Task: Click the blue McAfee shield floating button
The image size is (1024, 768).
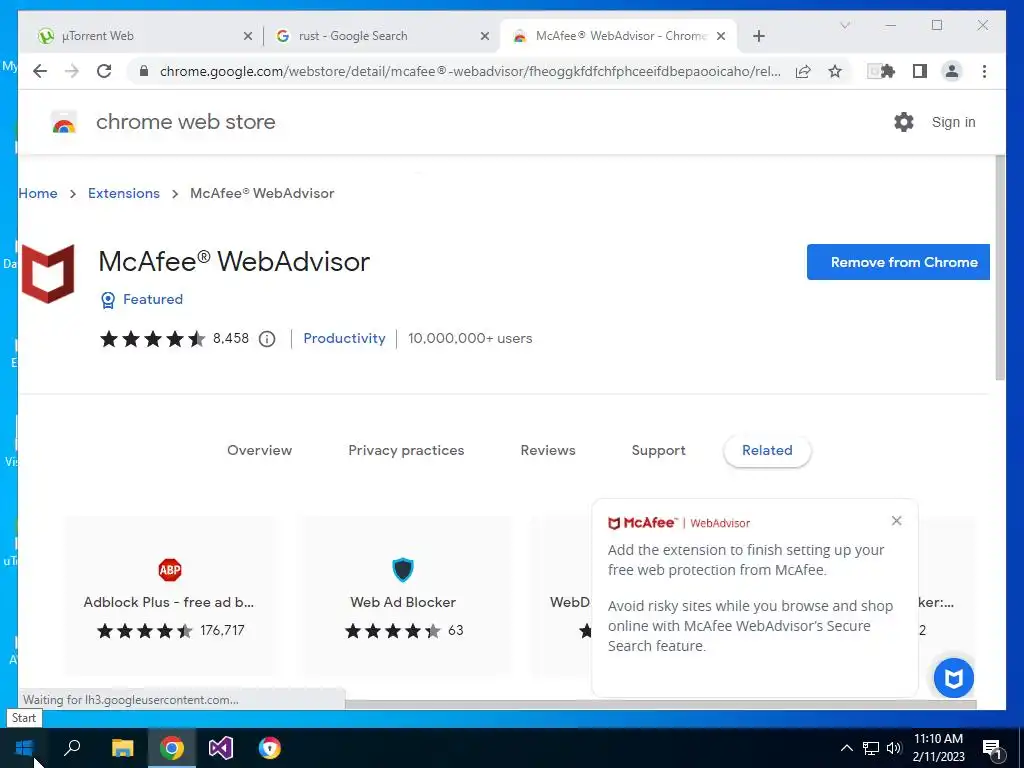Action: tap(953, 679)
